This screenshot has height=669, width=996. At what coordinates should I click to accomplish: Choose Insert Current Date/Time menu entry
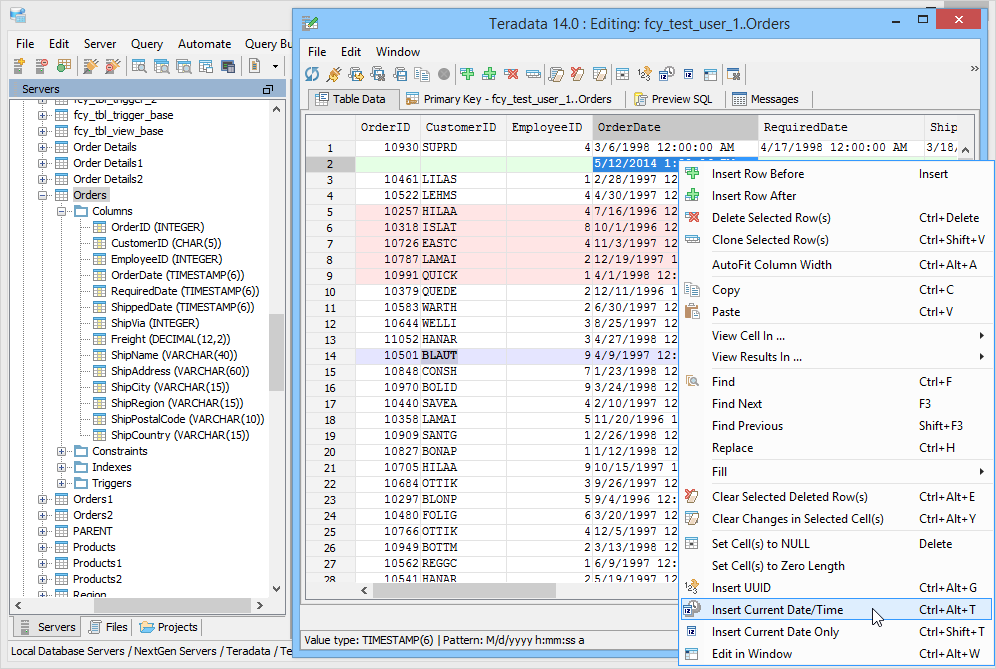(x=836, y=610)
